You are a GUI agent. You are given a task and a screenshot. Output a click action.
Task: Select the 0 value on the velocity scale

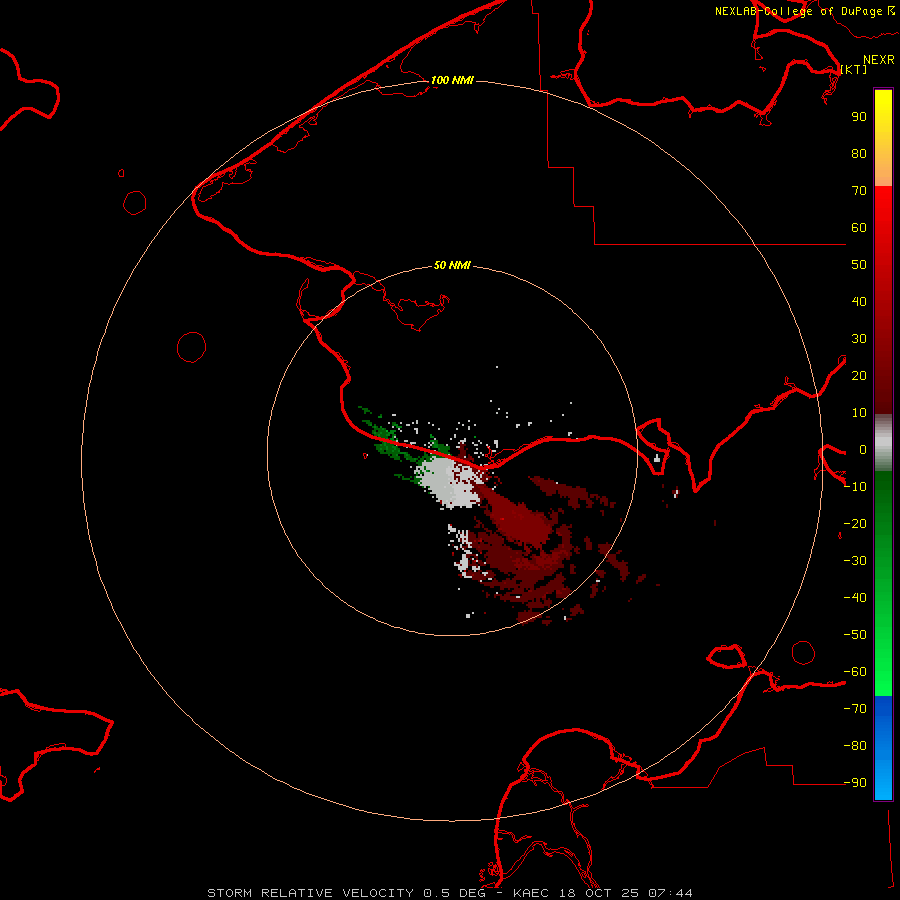pyautogui.click(x=863, y=450)
